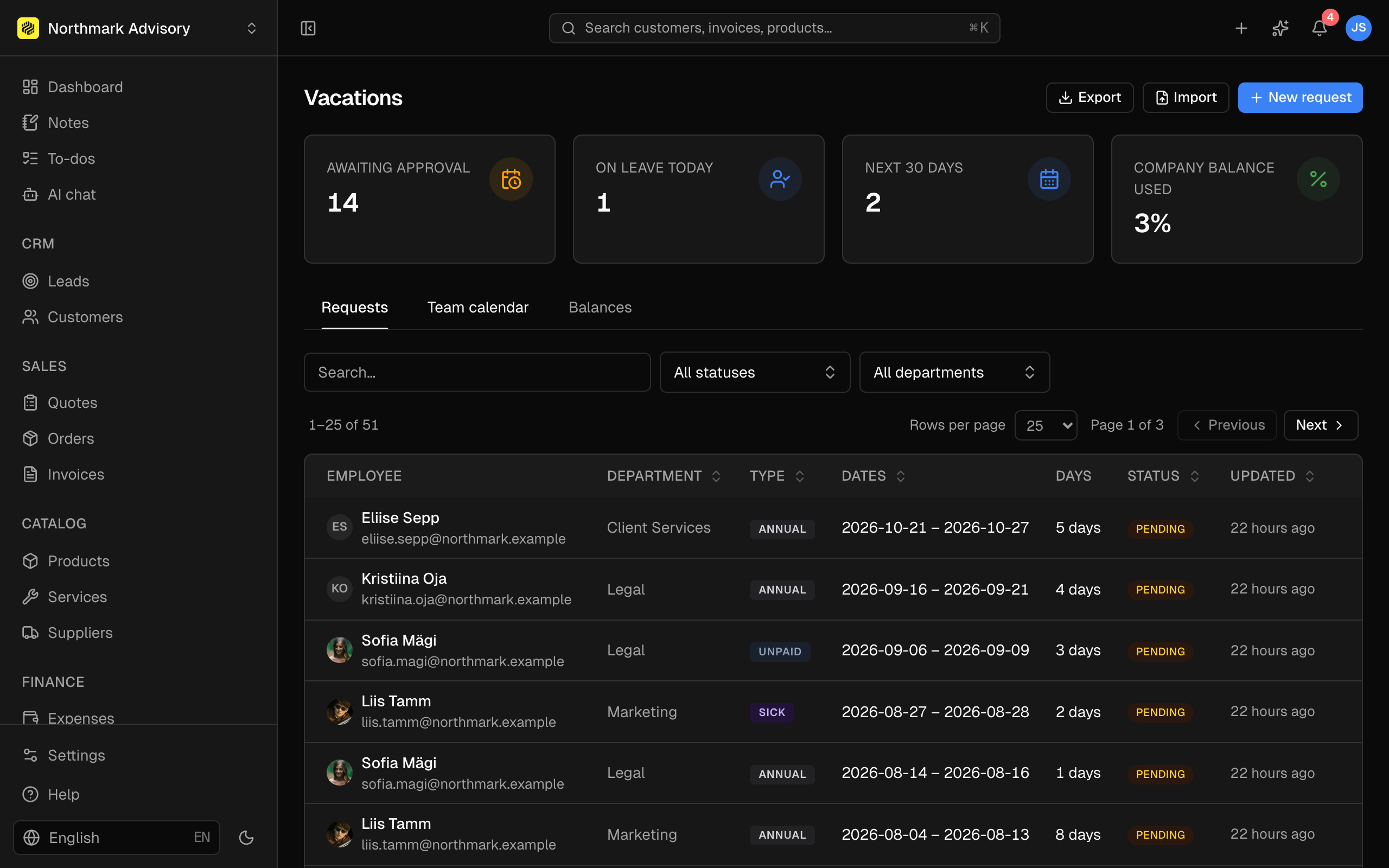Toggle dark mode moon icon
Screen dimensions: 1389x868
(x=246, y=838)
